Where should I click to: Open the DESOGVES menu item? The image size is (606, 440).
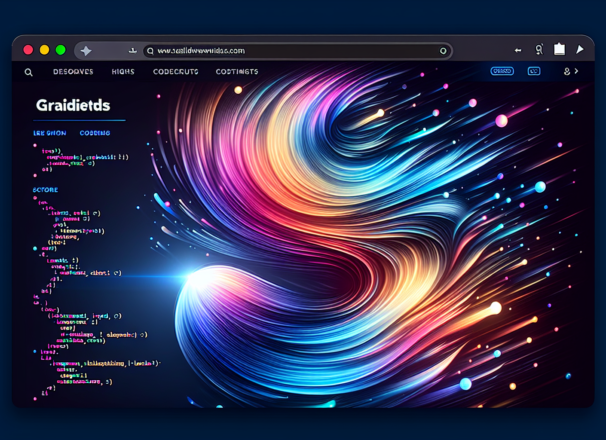click(73, 72)
